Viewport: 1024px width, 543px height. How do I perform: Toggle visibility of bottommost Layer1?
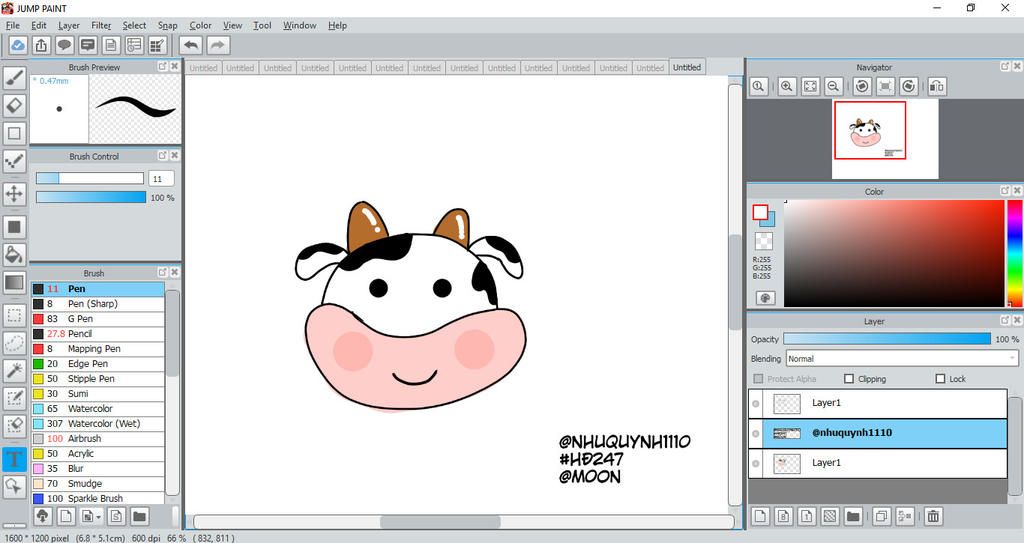click(x=756, y=463)
